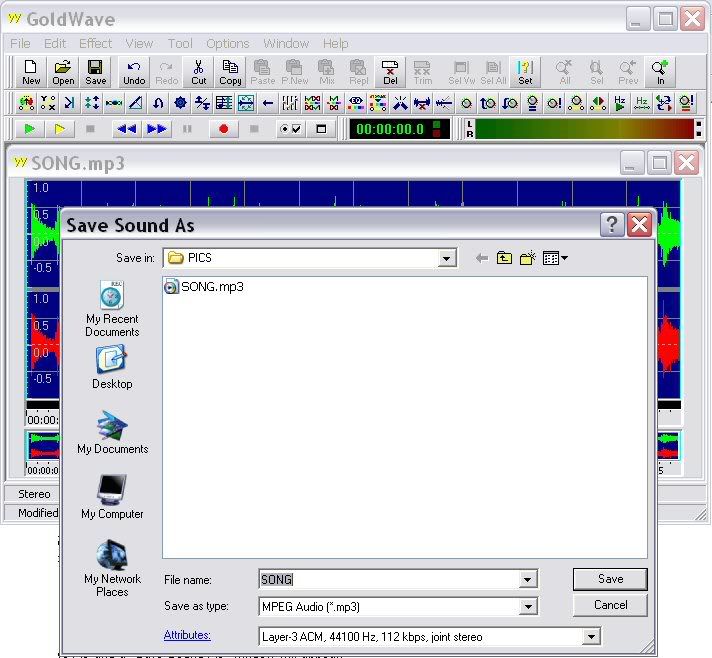712x658 pixels.
Task: Open the Tool menu
Action: tap(180, 44)
